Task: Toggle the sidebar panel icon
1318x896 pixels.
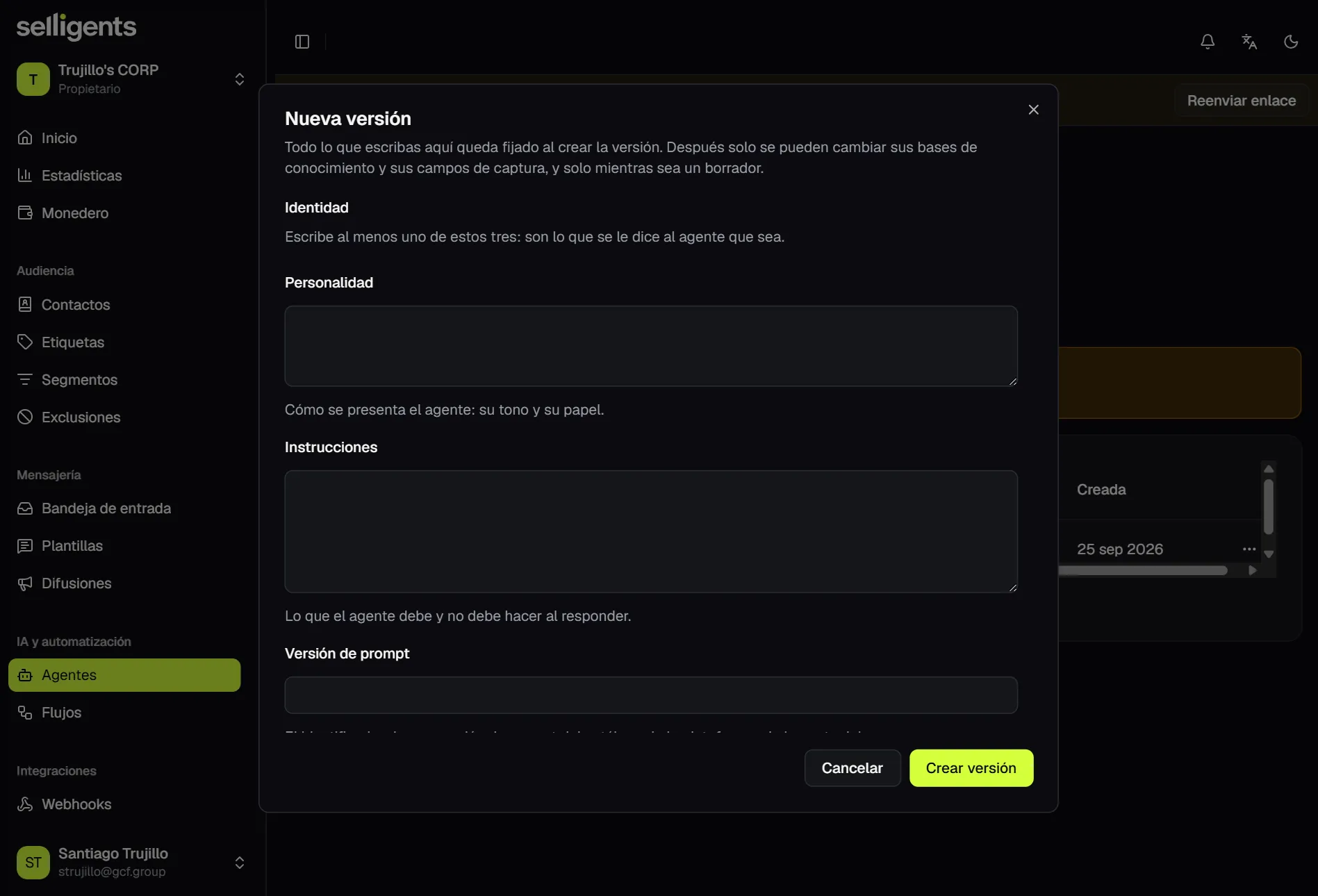Action: (x=302, y=42)
